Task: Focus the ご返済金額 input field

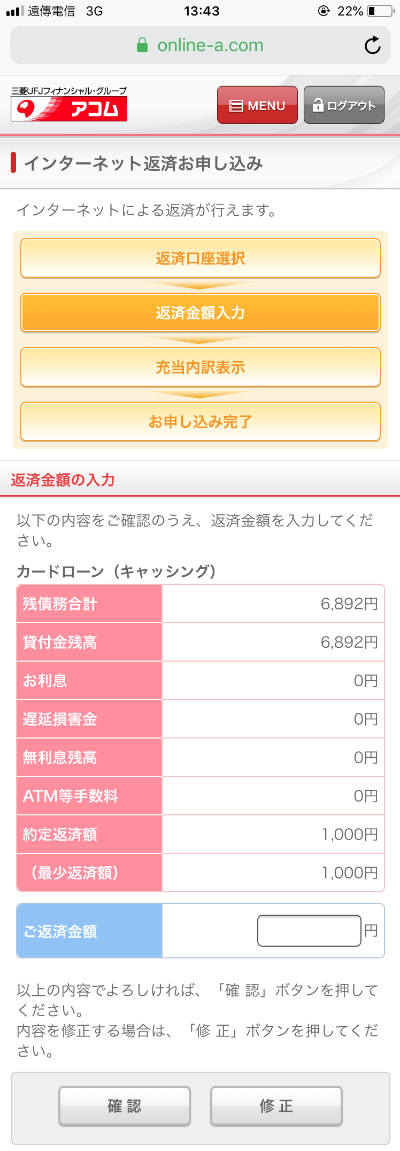Action: click(x=309, y=931)
